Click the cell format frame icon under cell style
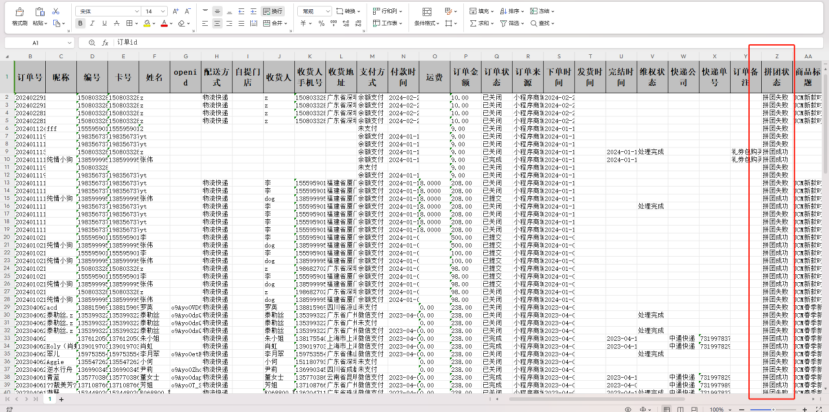 pos(450,23)
